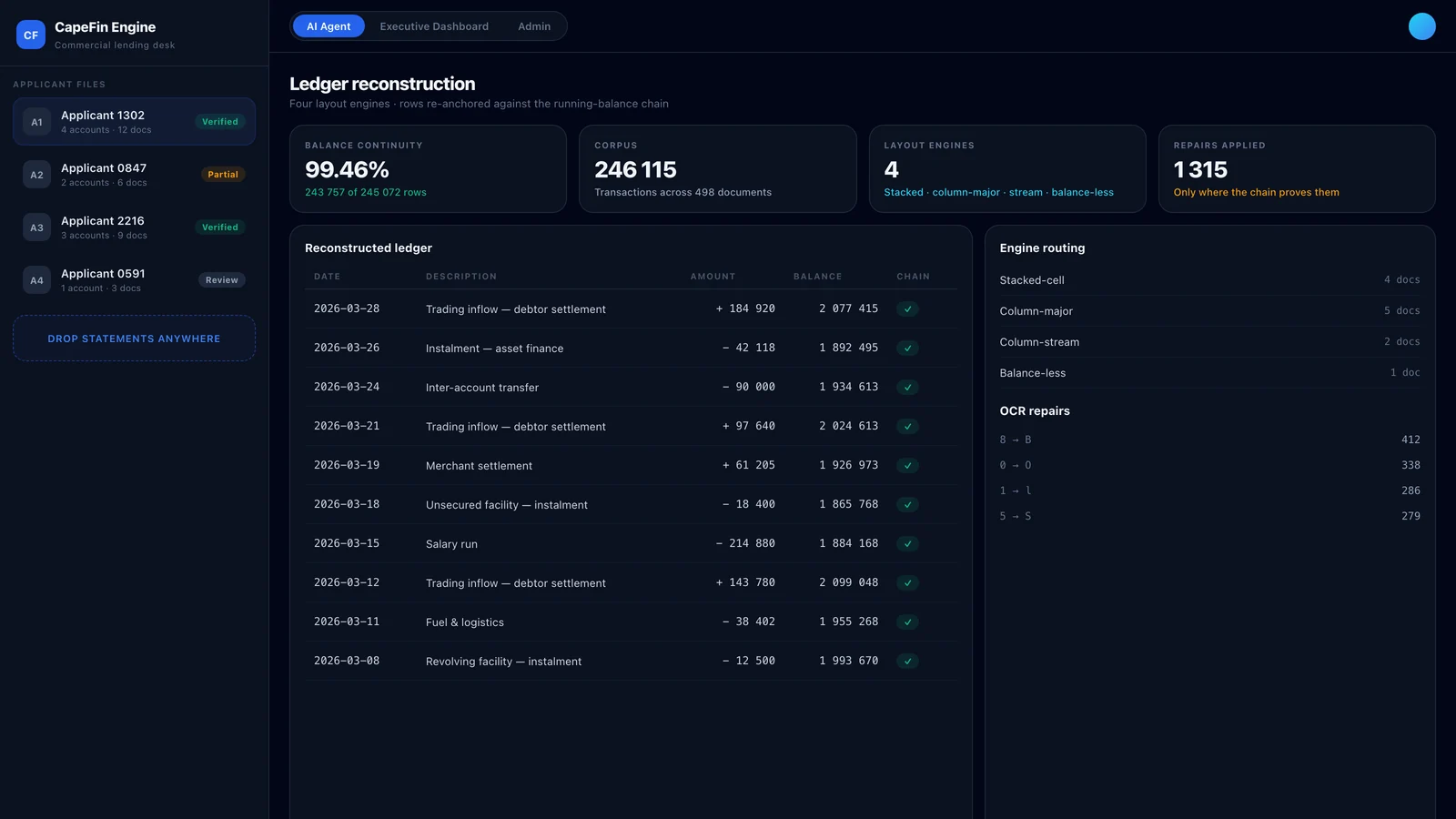Select the Stacked-cell routing row
Viewport: 1456px width, 819px height.
click(x=1209, y=280)
